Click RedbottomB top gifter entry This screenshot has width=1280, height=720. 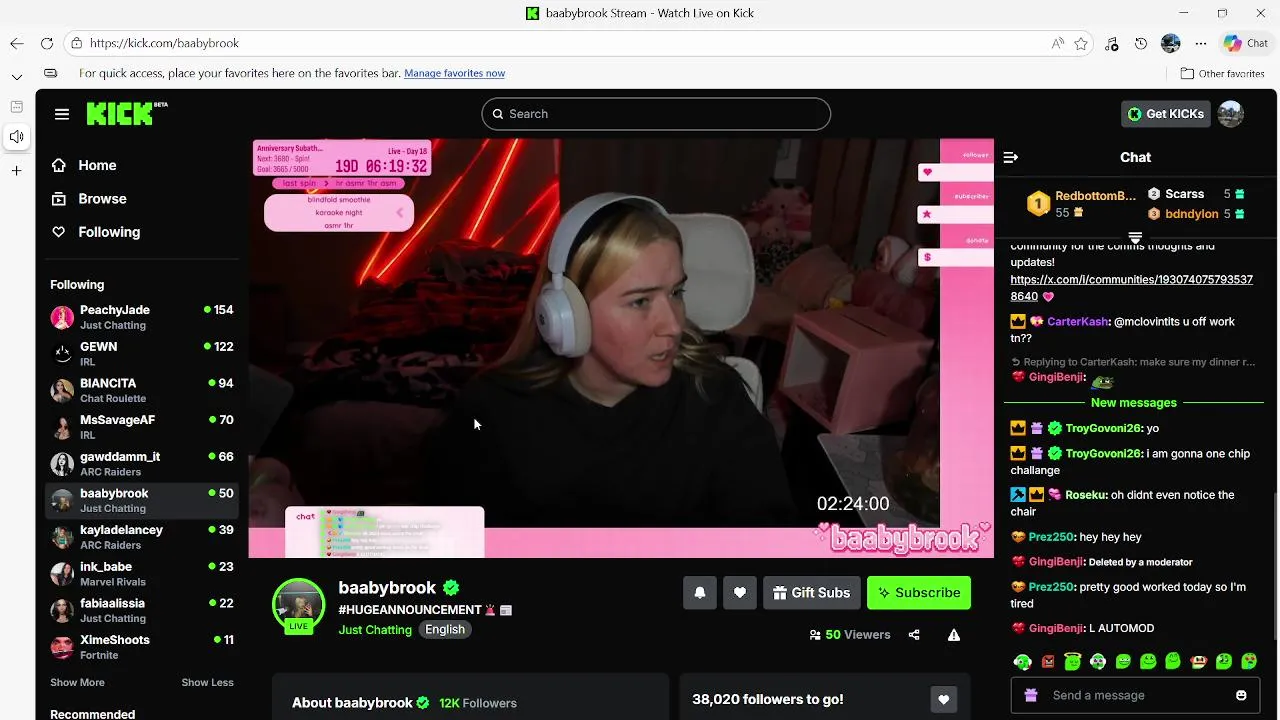tap(1082, 204)
